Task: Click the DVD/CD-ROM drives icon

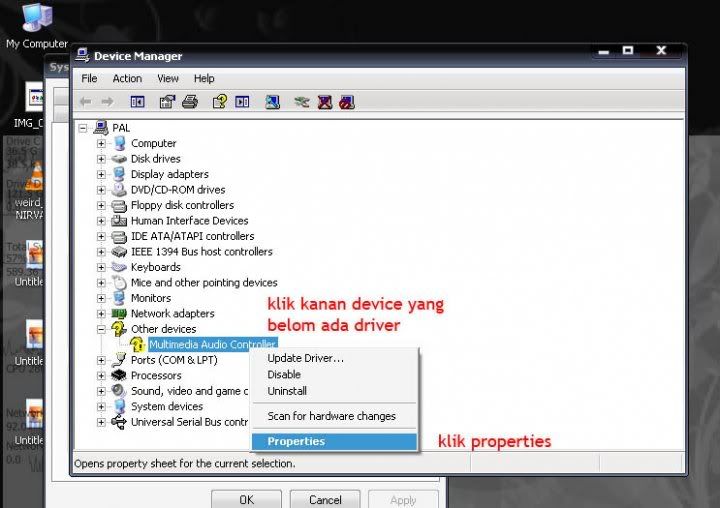Action: coord(119,189)
